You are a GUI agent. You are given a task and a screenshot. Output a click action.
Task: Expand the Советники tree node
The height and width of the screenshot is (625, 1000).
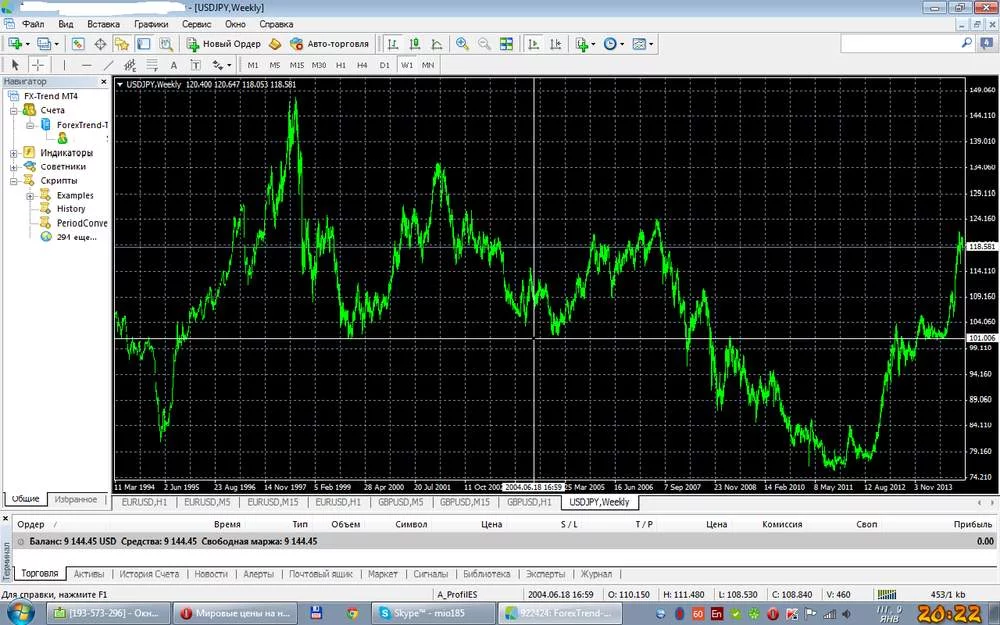(x=13, y=167)
